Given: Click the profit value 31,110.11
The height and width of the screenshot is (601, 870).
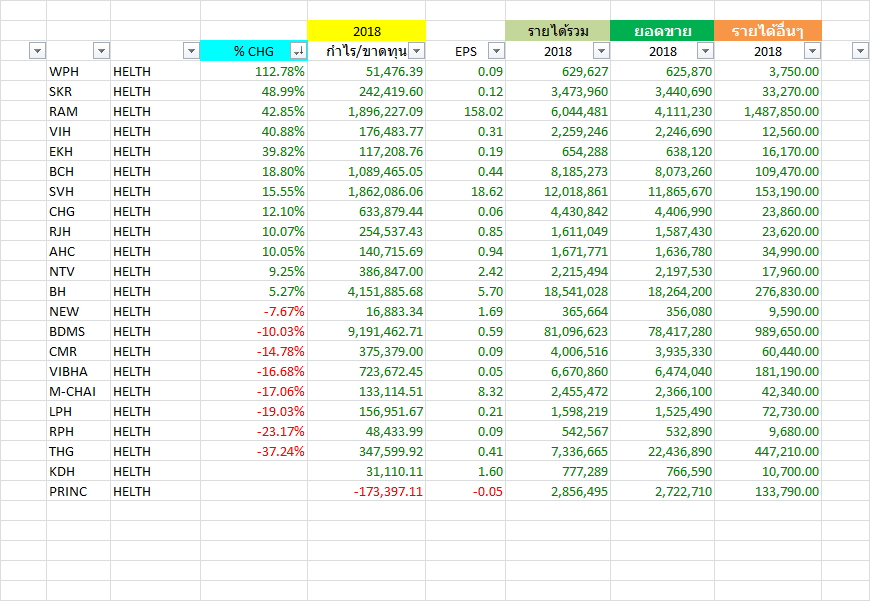Looking at the screenshot, I should click(x=394, y=471).
